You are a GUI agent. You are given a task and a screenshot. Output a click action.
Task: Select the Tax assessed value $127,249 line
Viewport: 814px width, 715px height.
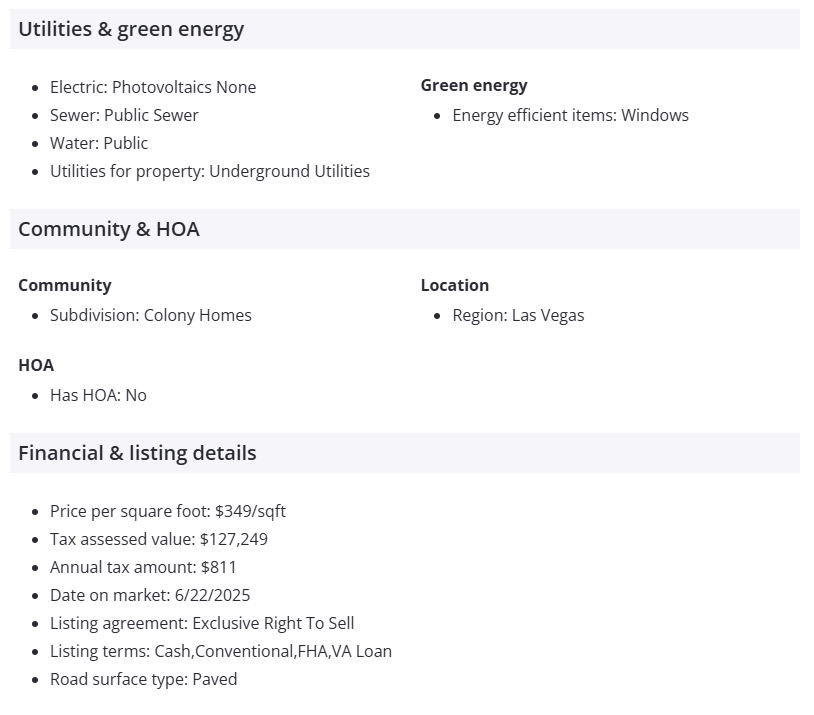click(x=159, y=539)
